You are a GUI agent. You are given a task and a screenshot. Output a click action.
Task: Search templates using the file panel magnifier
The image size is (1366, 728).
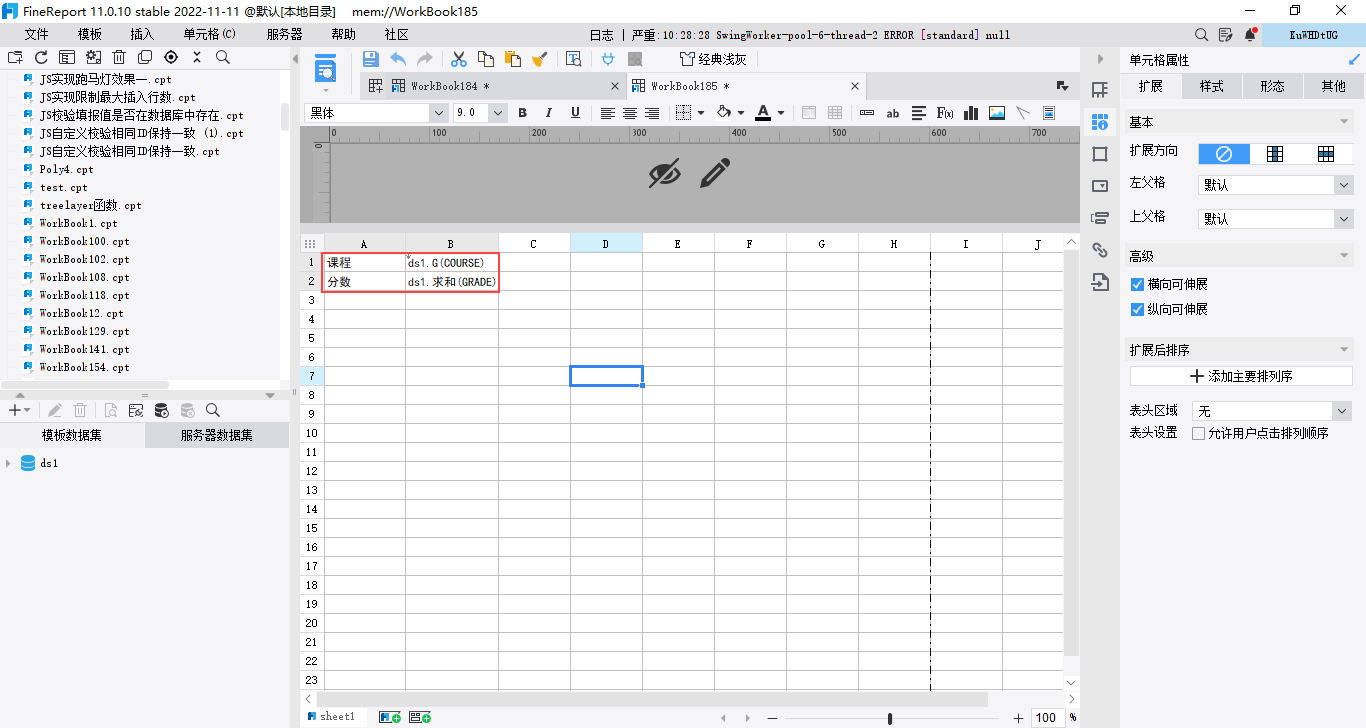[223, 57]
